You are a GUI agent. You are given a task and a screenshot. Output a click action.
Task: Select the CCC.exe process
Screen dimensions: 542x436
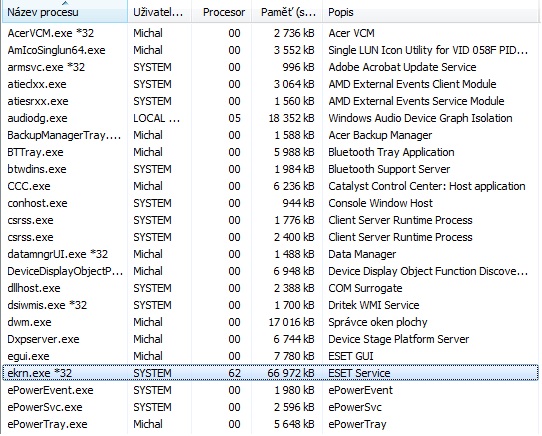(x=271, y=186)
